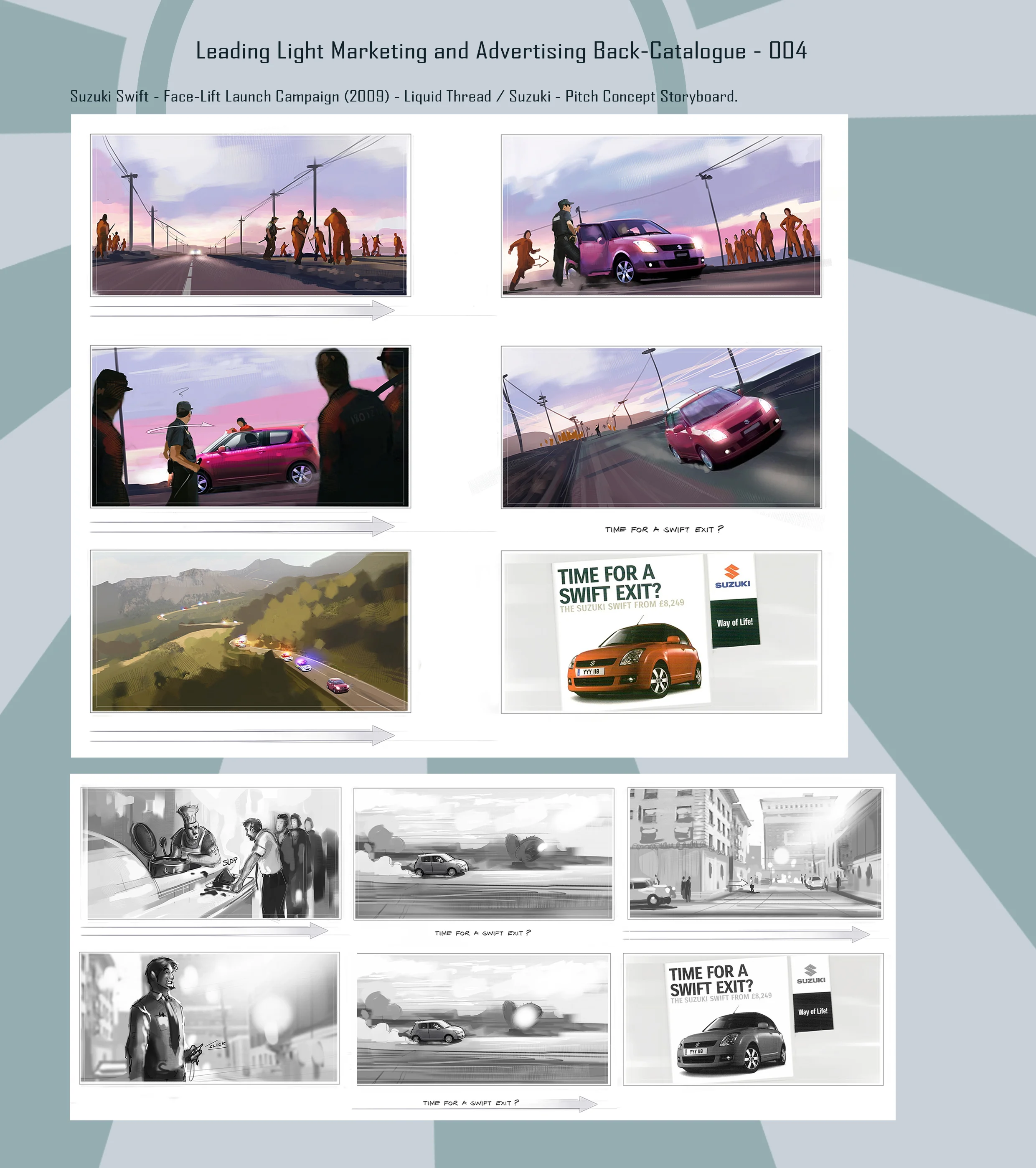Click the distant road storyboard panel with prisoners
Image resolution: width=1036 pixels, height=1168 pixels.
250,216
